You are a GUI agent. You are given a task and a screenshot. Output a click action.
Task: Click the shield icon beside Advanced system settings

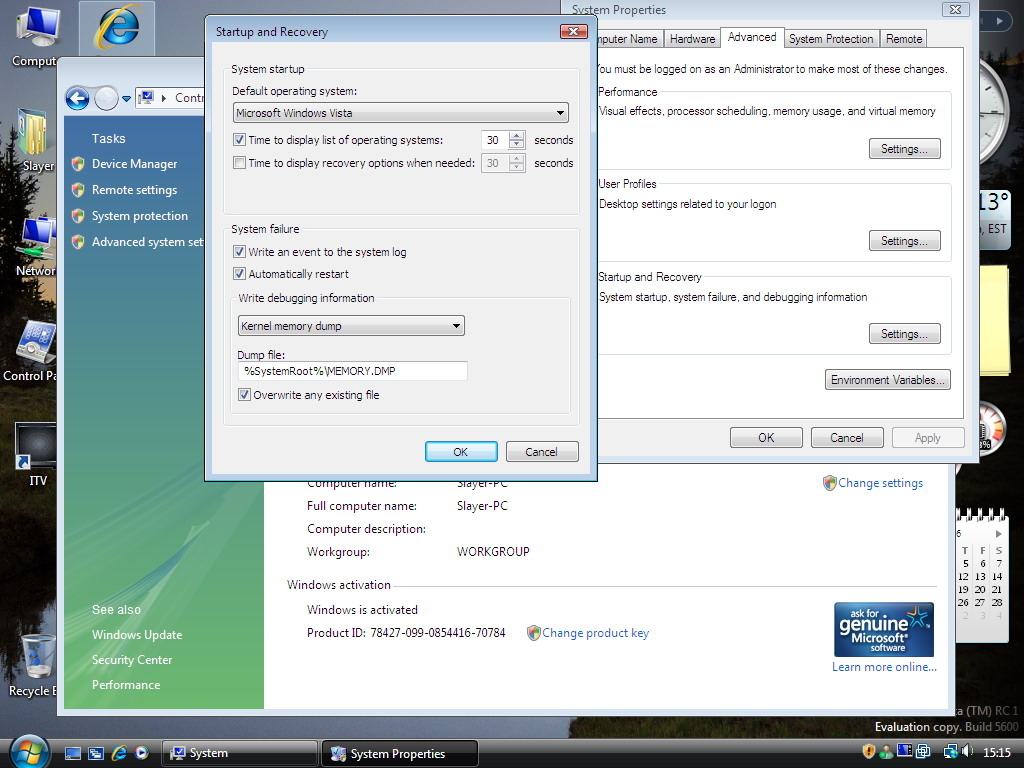click(78, 242)
